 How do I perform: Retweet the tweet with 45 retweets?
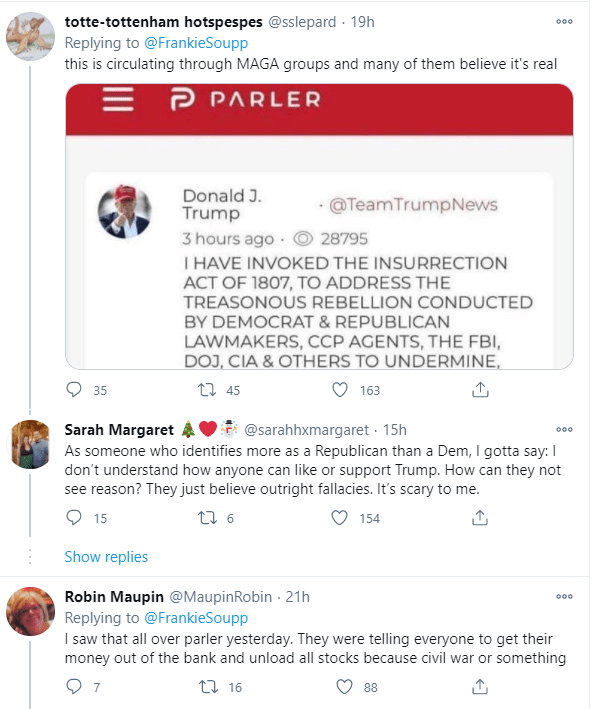coord(208,389)
